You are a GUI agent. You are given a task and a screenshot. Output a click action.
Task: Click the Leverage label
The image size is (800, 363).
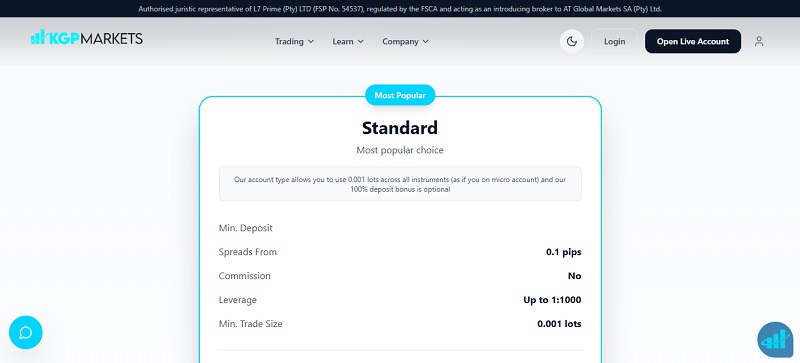point(238,300)
